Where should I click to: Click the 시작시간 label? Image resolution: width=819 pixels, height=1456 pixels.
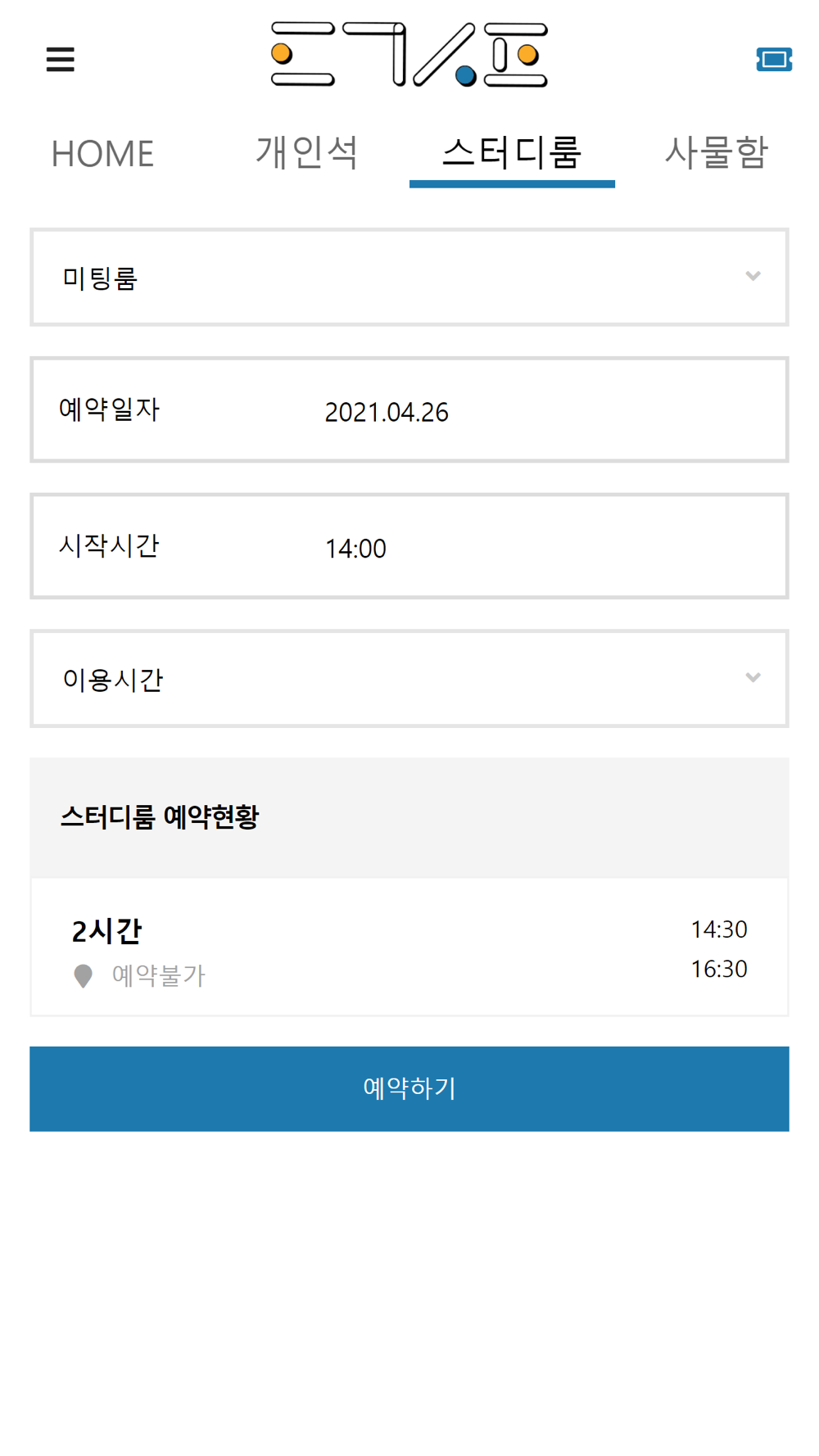(x=109, y=545)
